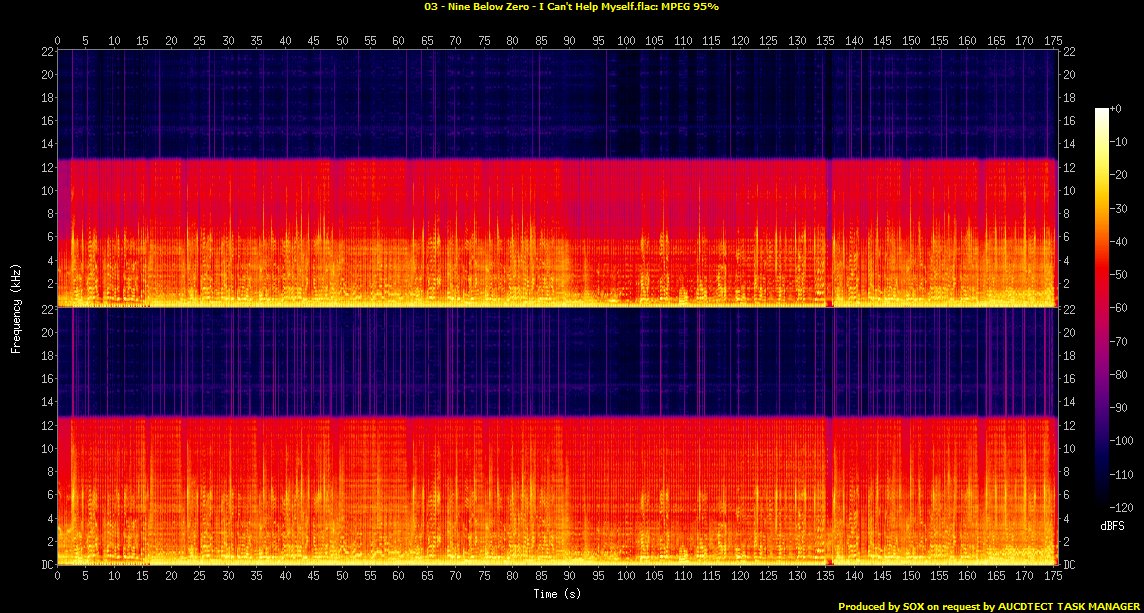Screen dimensions: 1144x613
Task: Click the 90 second tick on the top time axis
Action: coord(569,40)
